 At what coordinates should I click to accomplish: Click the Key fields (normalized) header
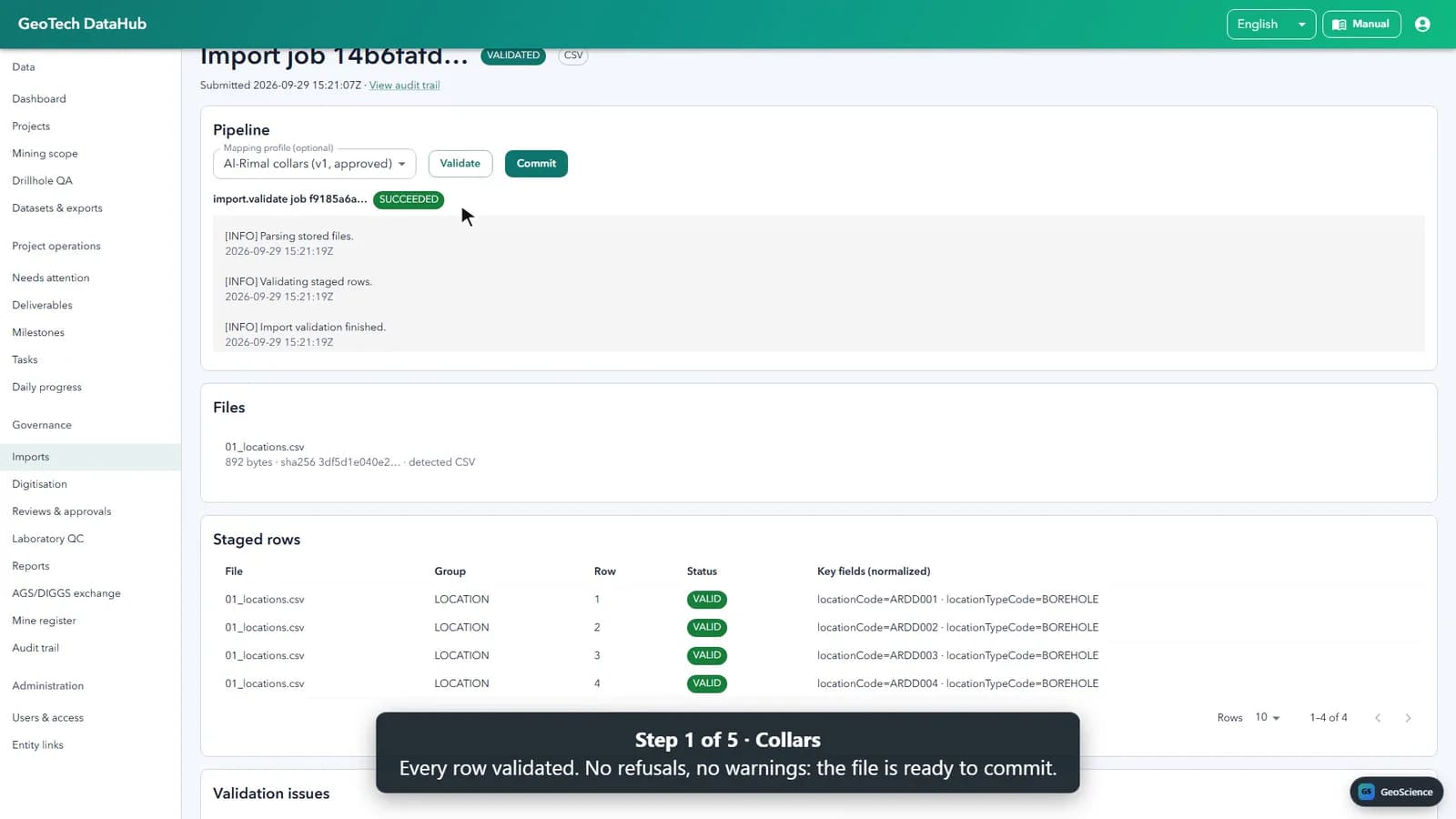874,571
